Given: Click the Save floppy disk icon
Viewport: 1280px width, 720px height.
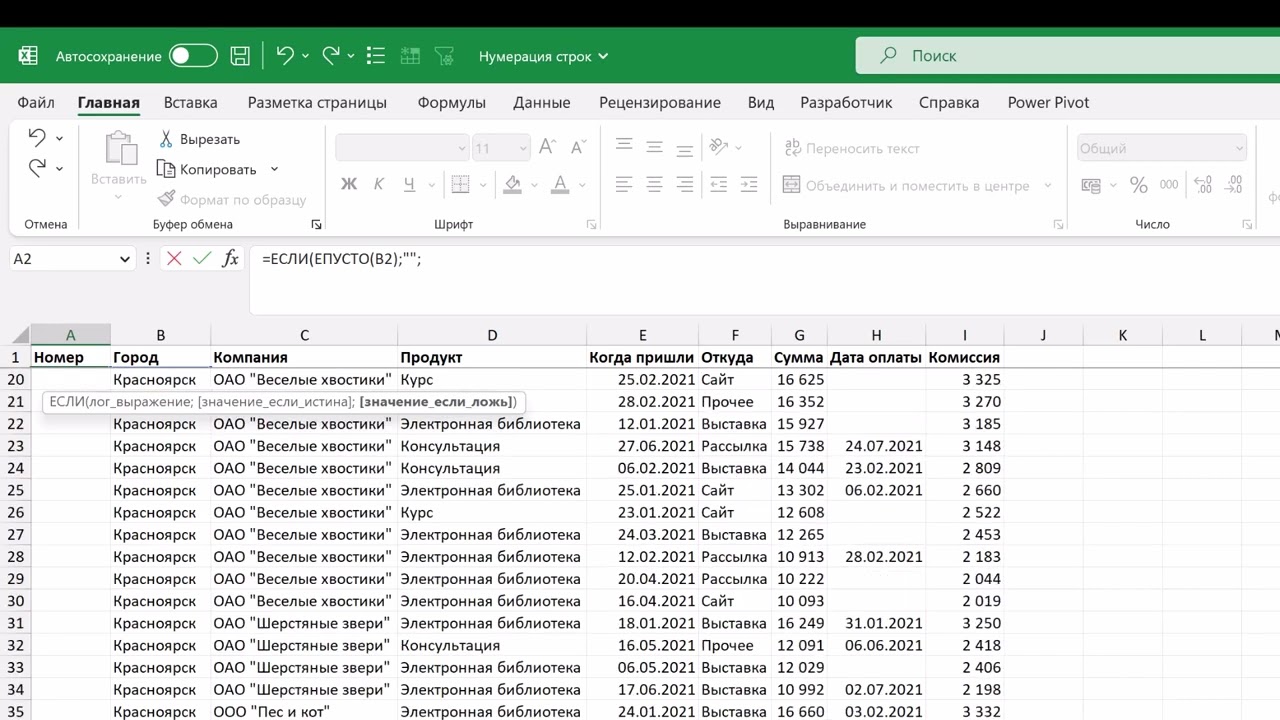Looking at the screenshot, I should 240,56.
